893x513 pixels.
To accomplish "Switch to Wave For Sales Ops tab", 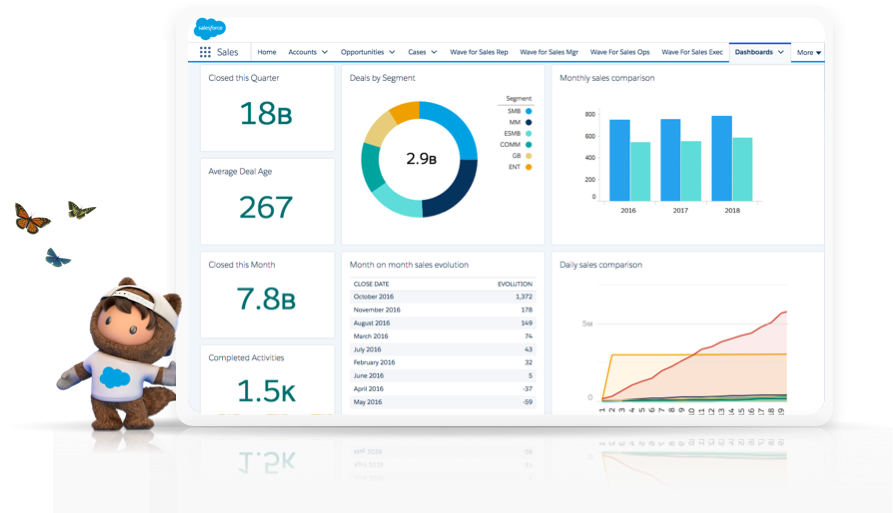I will (620, 52).
